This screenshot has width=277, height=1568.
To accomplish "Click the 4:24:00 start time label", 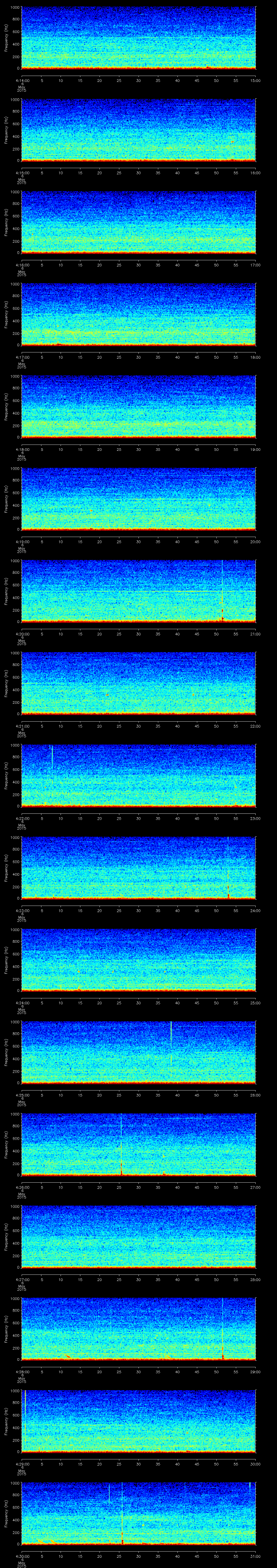I will [x=22, y=1003].
